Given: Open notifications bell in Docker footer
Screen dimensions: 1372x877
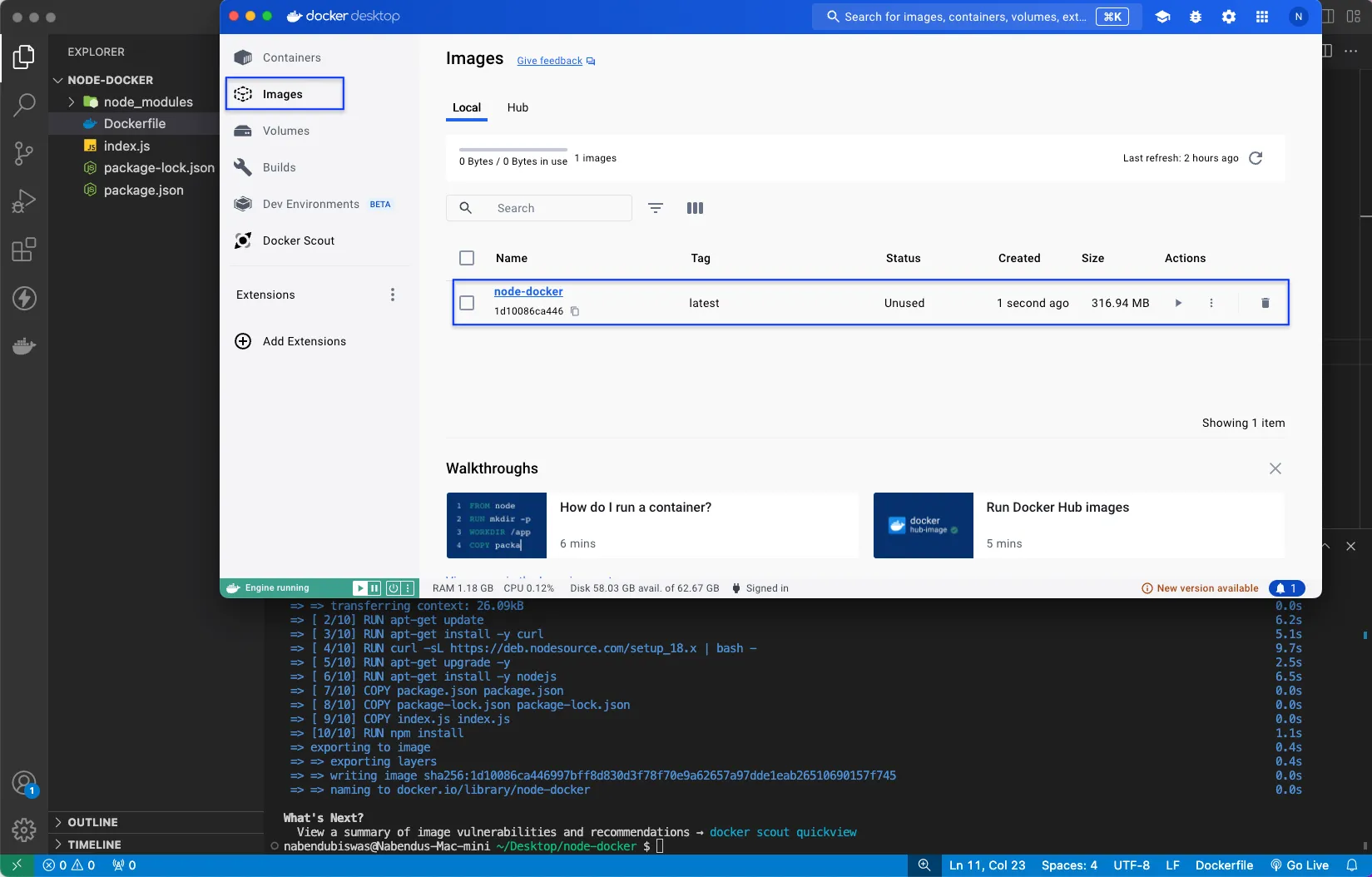Looking at the screenshot, I should point(1286,588).
